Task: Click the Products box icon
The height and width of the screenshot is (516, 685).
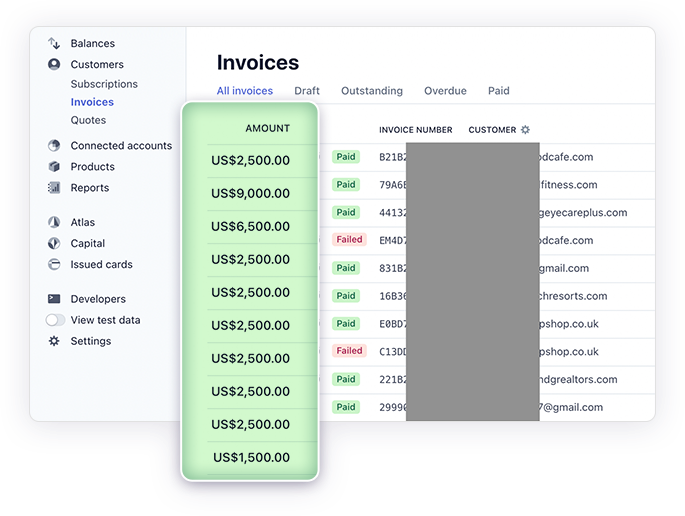Action: click(x=54, y=166)
